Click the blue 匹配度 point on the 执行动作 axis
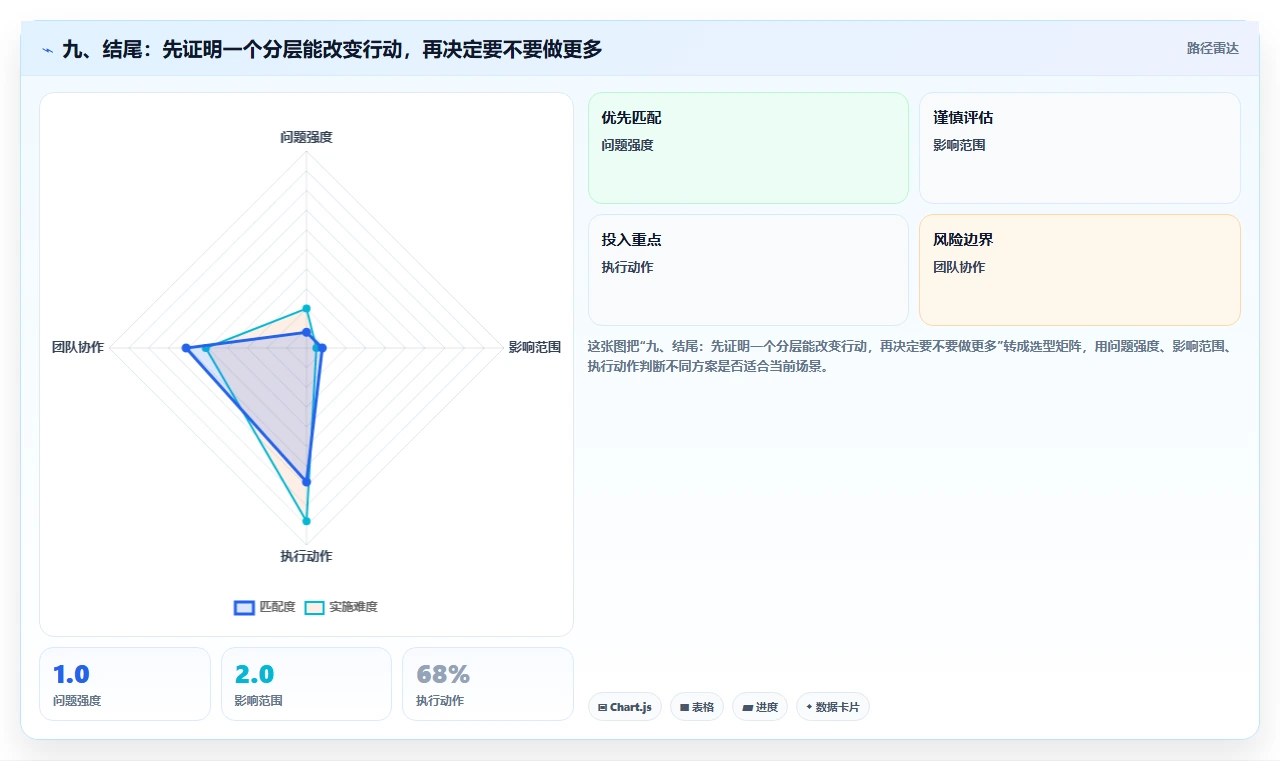Viewport: 1280px width, 761px height. pyautogui.click(x=306, y=482)
